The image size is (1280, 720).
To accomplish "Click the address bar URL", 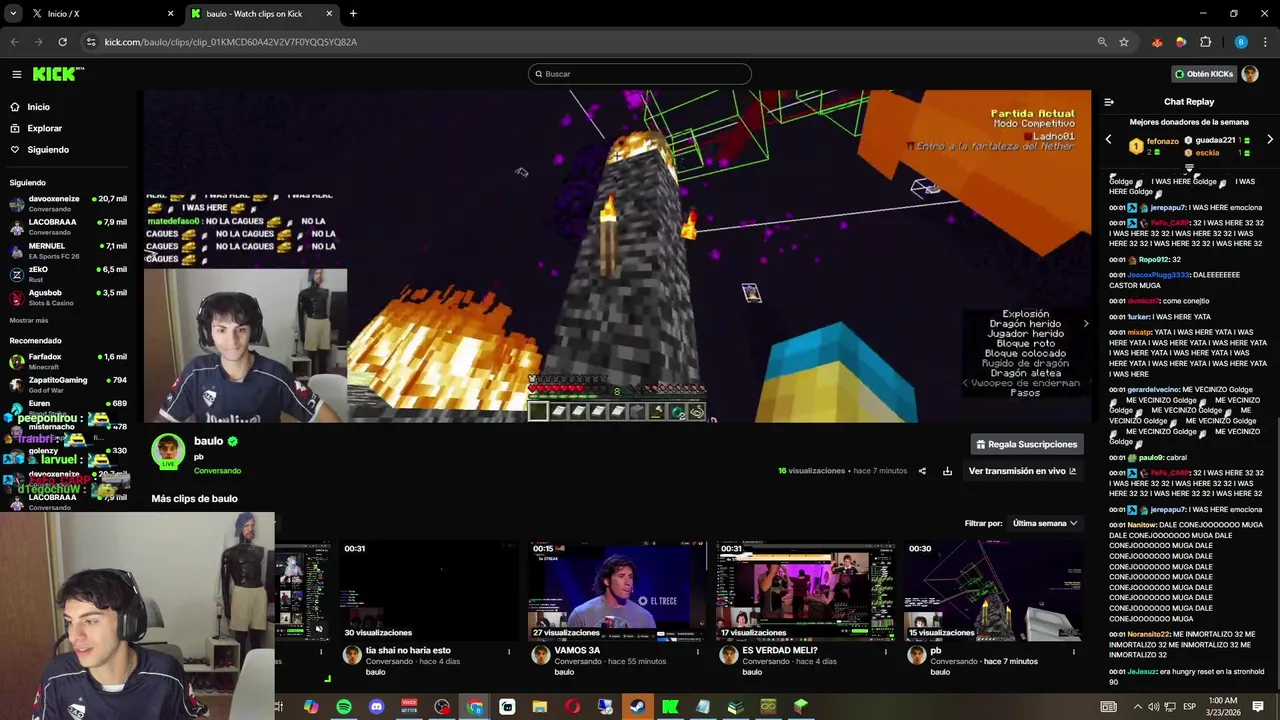I will [x=231, y=42].
